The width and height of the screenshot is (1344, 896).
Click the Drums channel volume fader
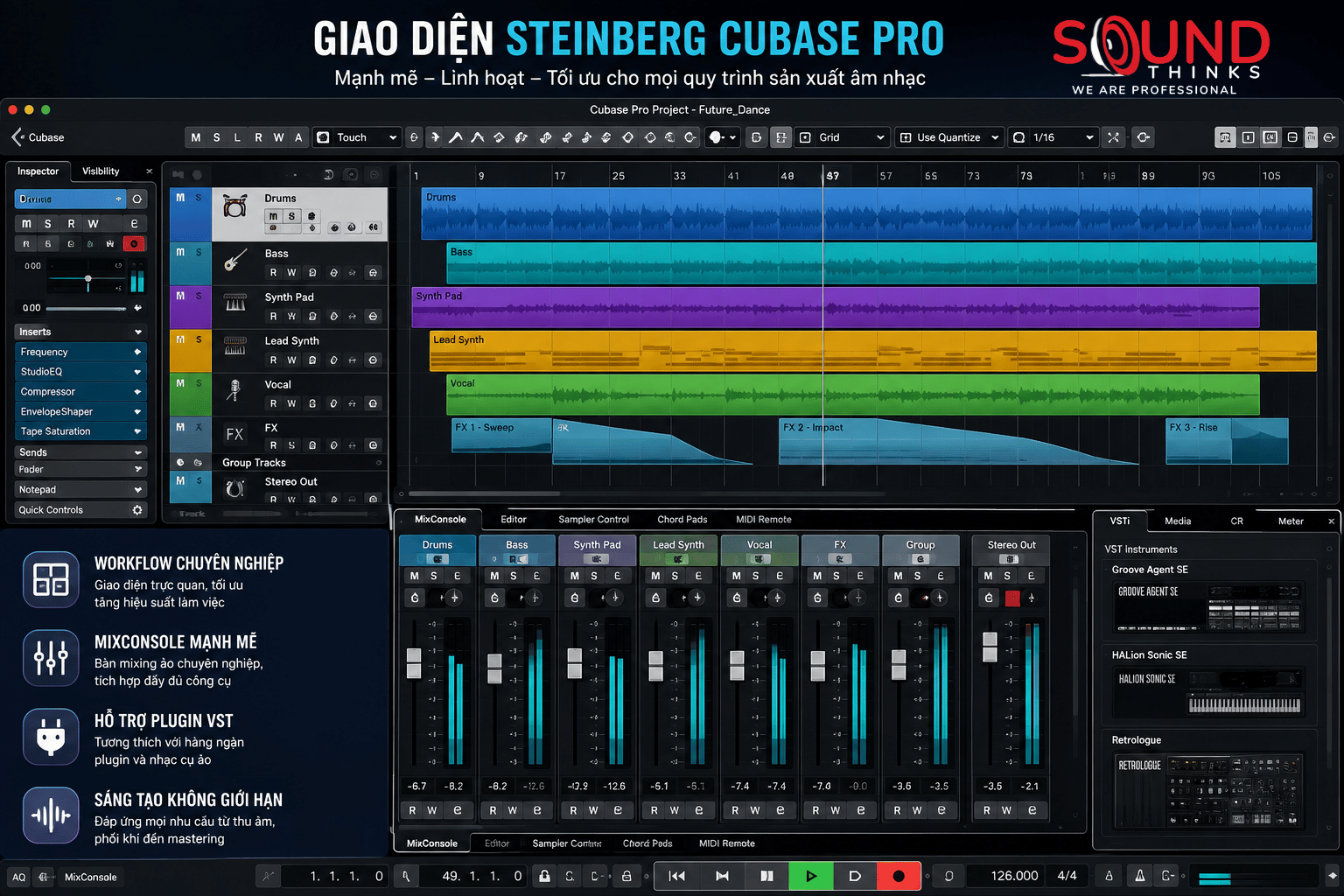[x=414, y=662]
